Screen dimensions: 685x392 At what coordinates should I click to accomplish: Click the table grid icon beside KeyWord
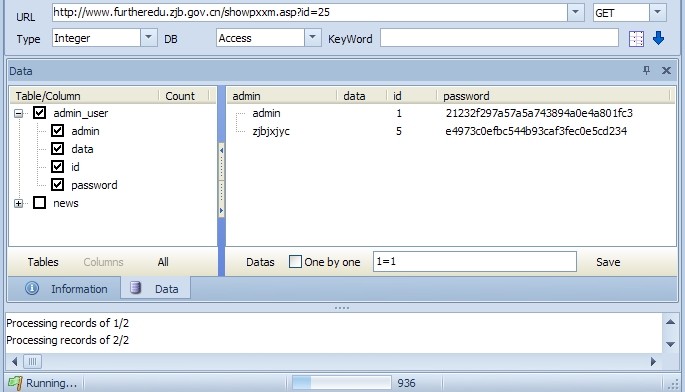[x=636, y=39]
